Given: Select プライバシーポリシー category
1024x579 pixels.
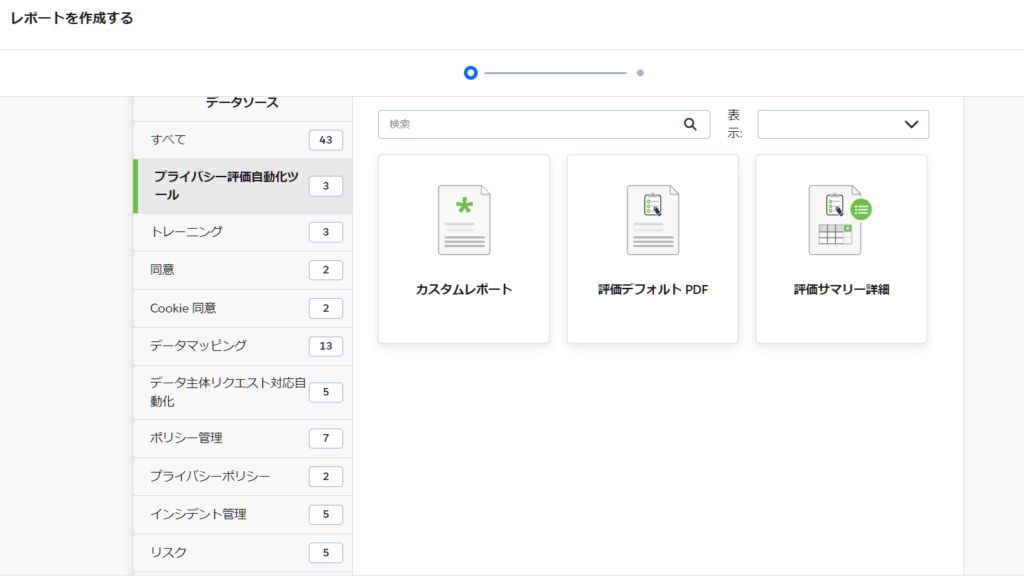Looking at the screenshot, I should click(x=242, y=476).
